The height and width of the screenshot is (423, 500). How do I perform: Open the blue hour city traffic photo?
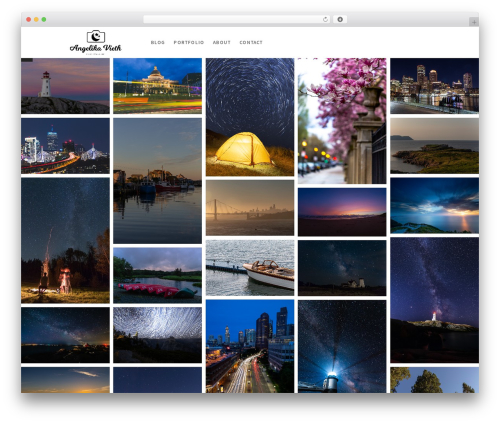tap(250, 346)
